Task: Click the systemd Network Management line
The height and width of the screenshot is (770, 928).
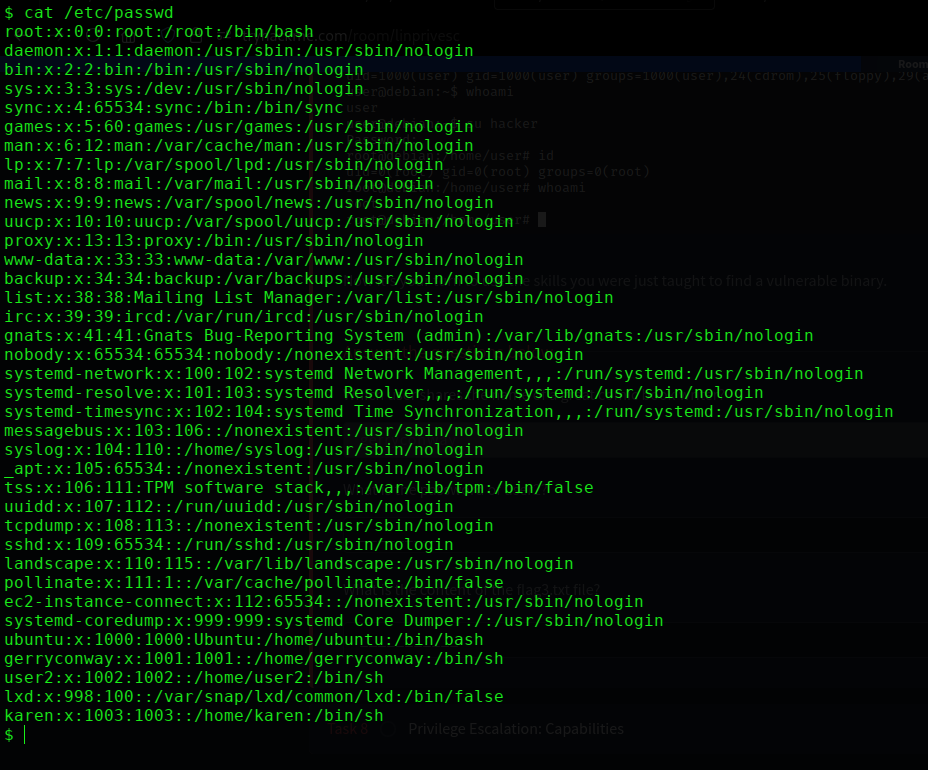Action: point(433,374)
